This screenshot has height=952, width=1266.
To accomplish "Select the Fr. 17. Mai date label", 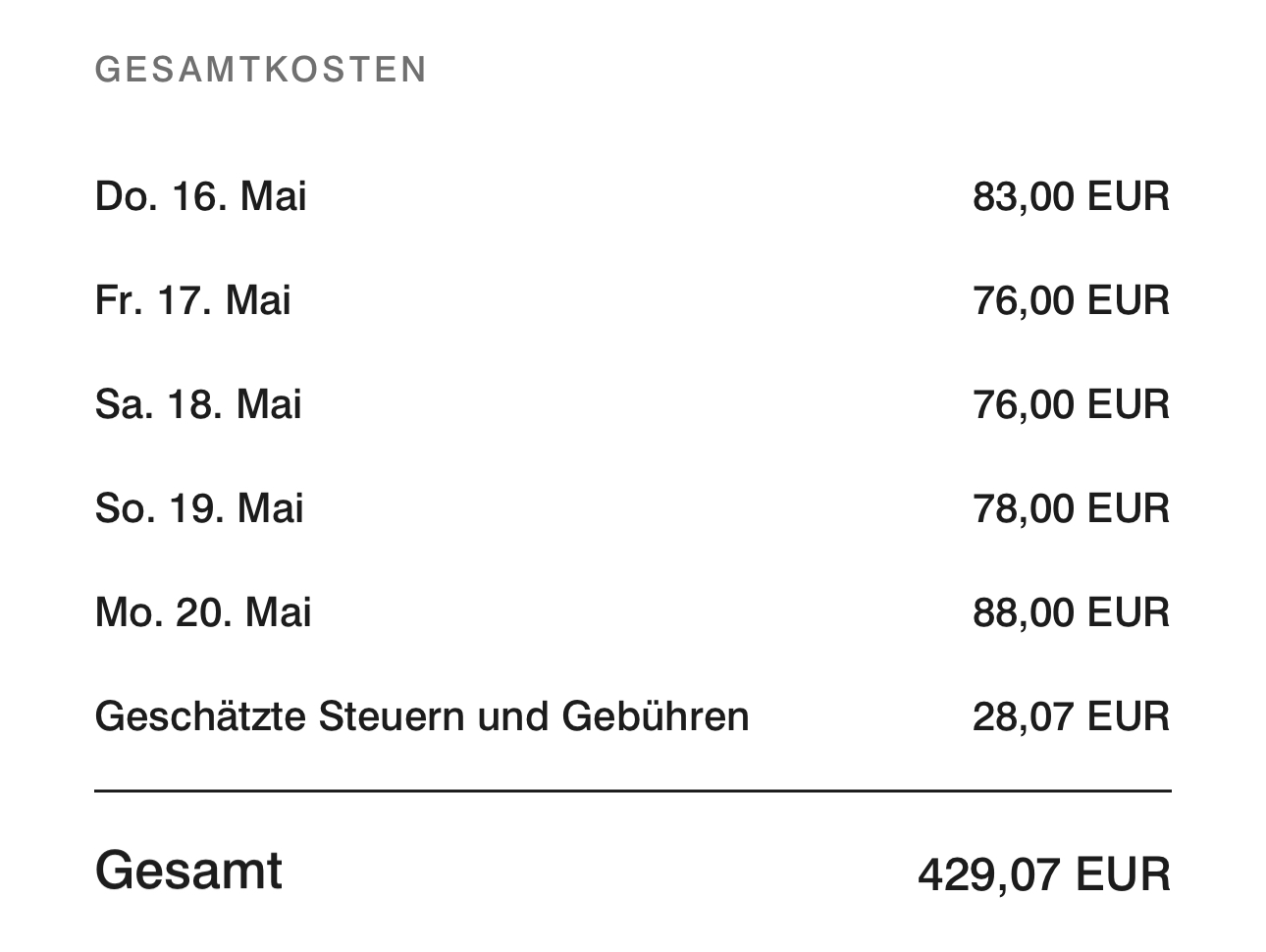I will pos(192,300).
